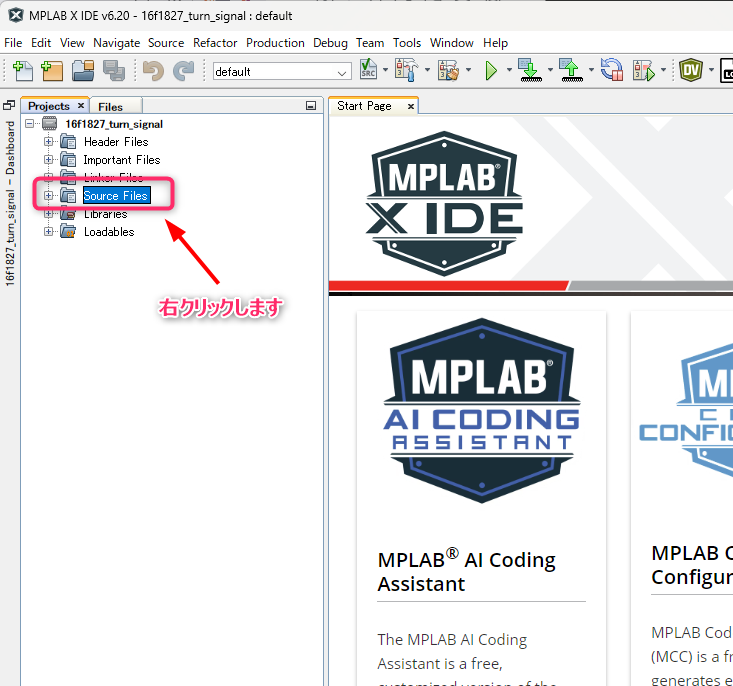Click the MPLAB X IDE banner logo
Image resolution: width=733 pixels, height=686 pixels.
[x=444, y=203]
